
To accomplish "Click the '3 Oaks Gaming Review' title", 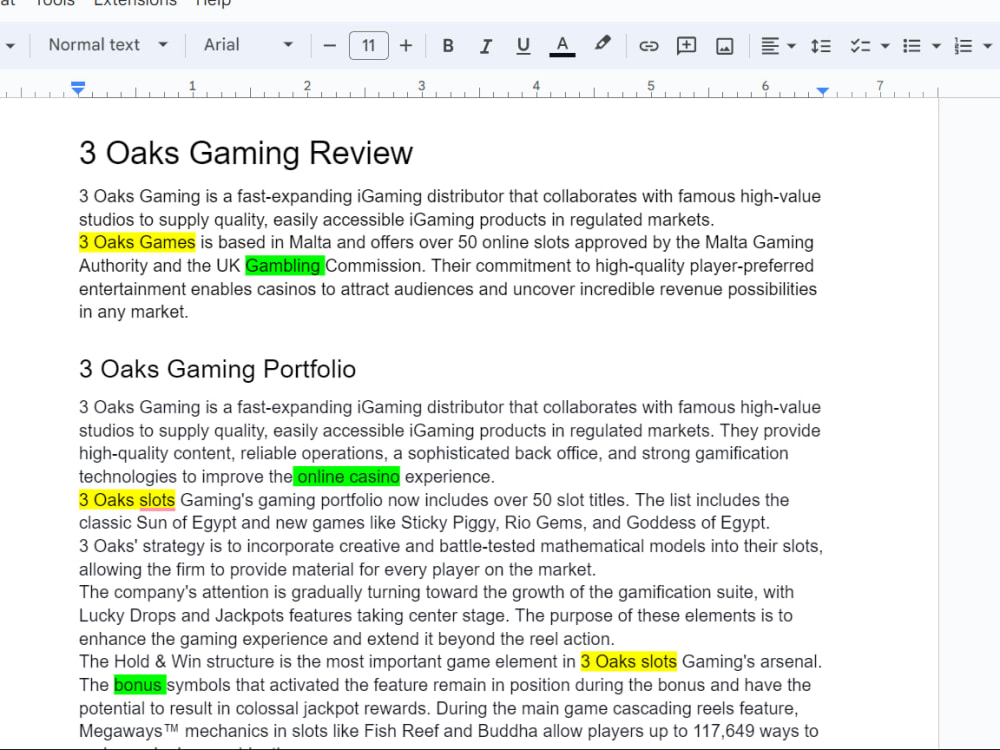I will pyautogui.click(x=246, y=153).
